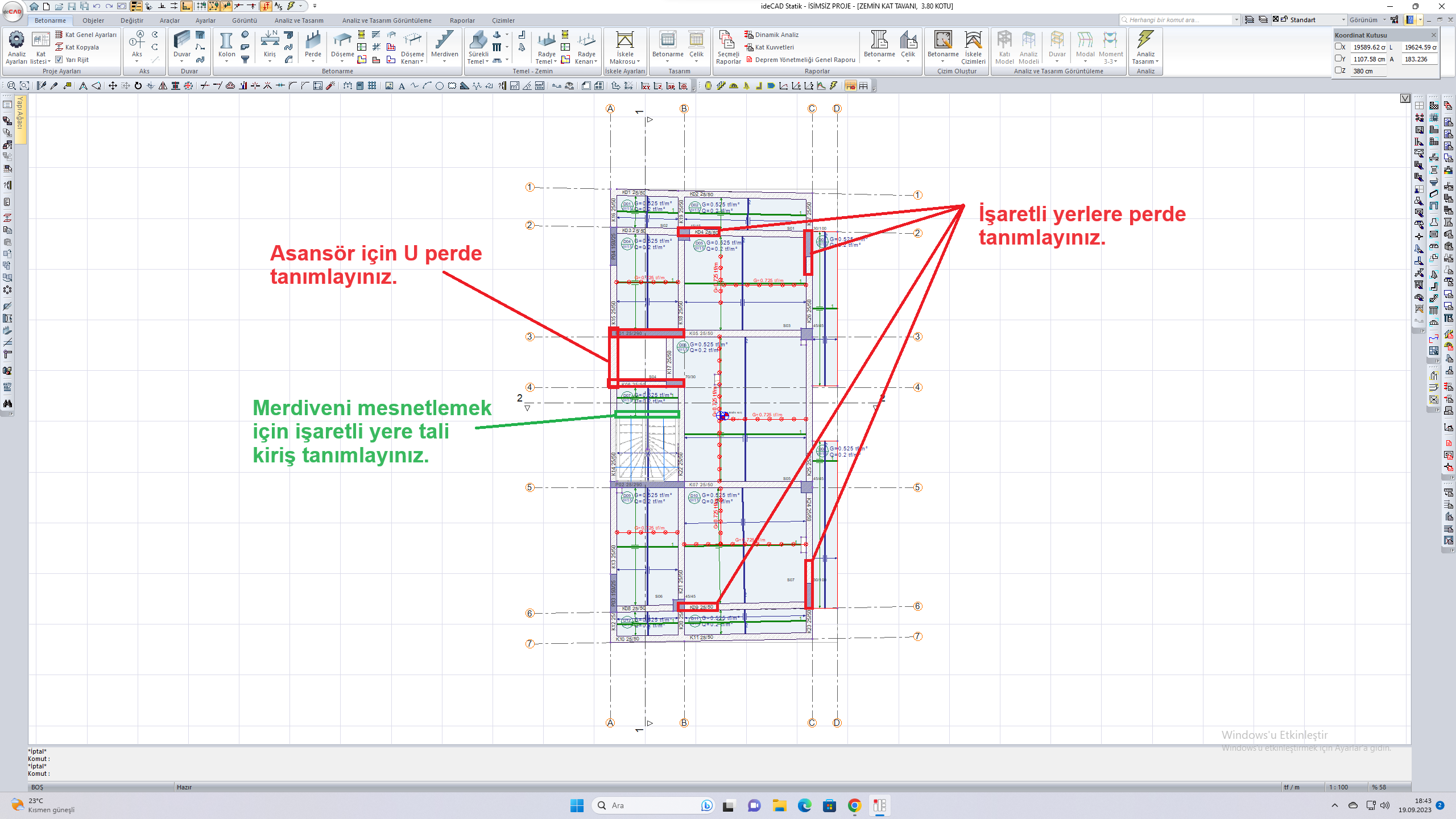Screen dimensions: 1456x819
Task: Click the 1 : 100 scale in status bar
Action: (1338, 787)
